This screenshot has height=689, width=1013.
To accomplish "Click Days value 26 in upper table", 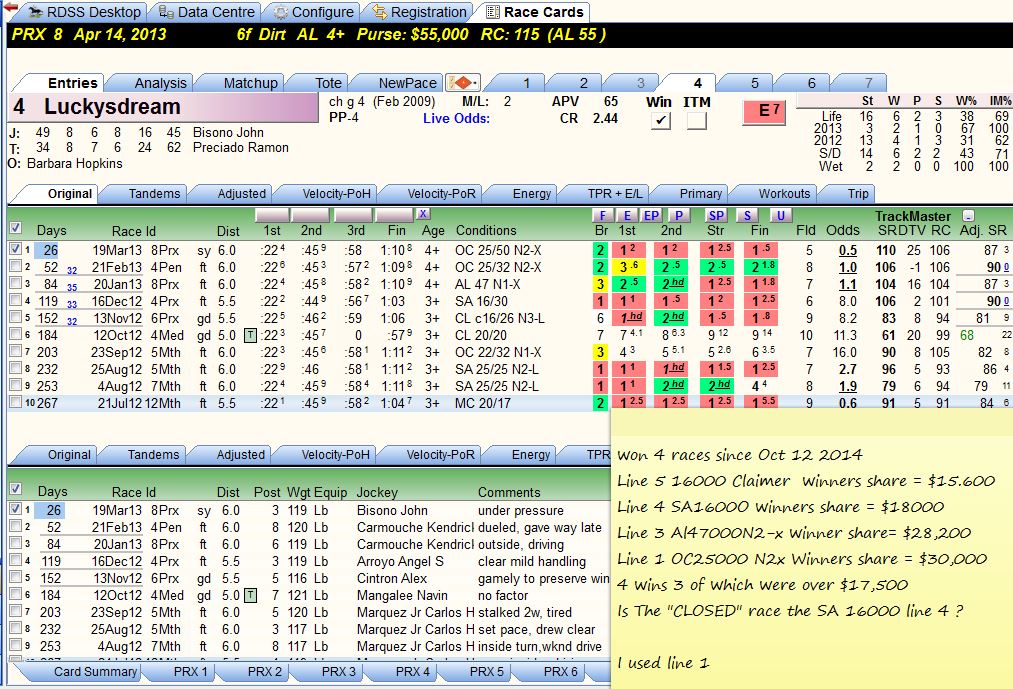I will point(47,250).
